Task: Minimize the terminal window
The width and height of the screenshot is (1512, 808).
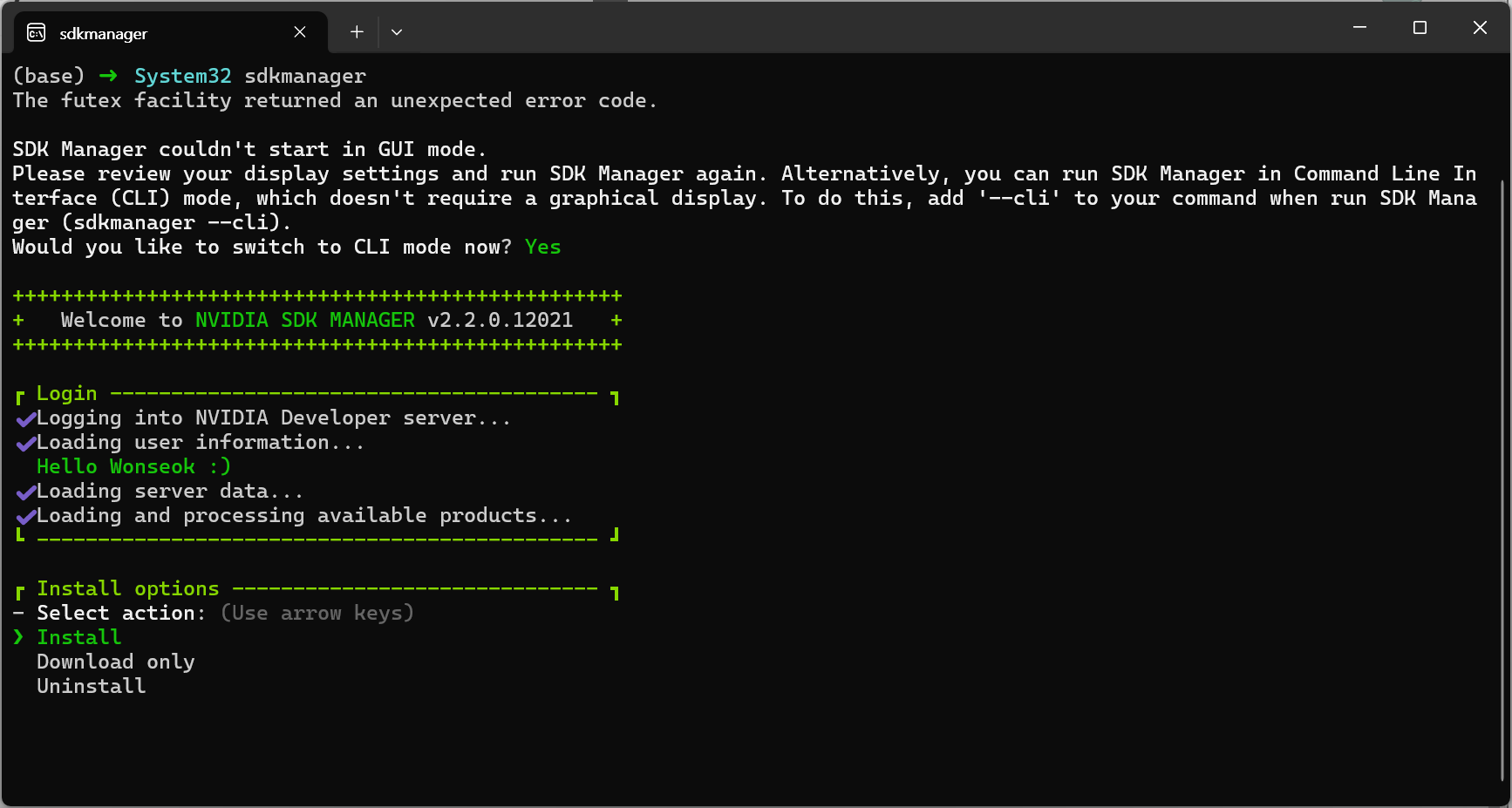Action: (x=1359, y=28)
